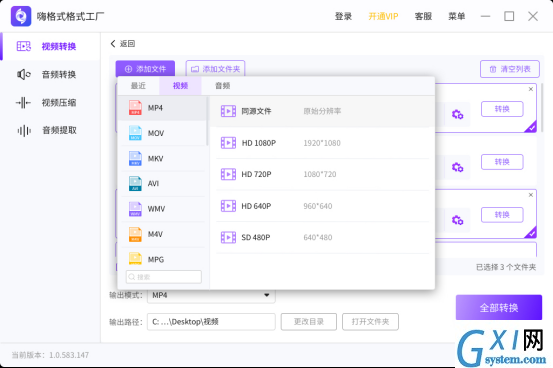Click the format search input field

(x=164, y=277)
